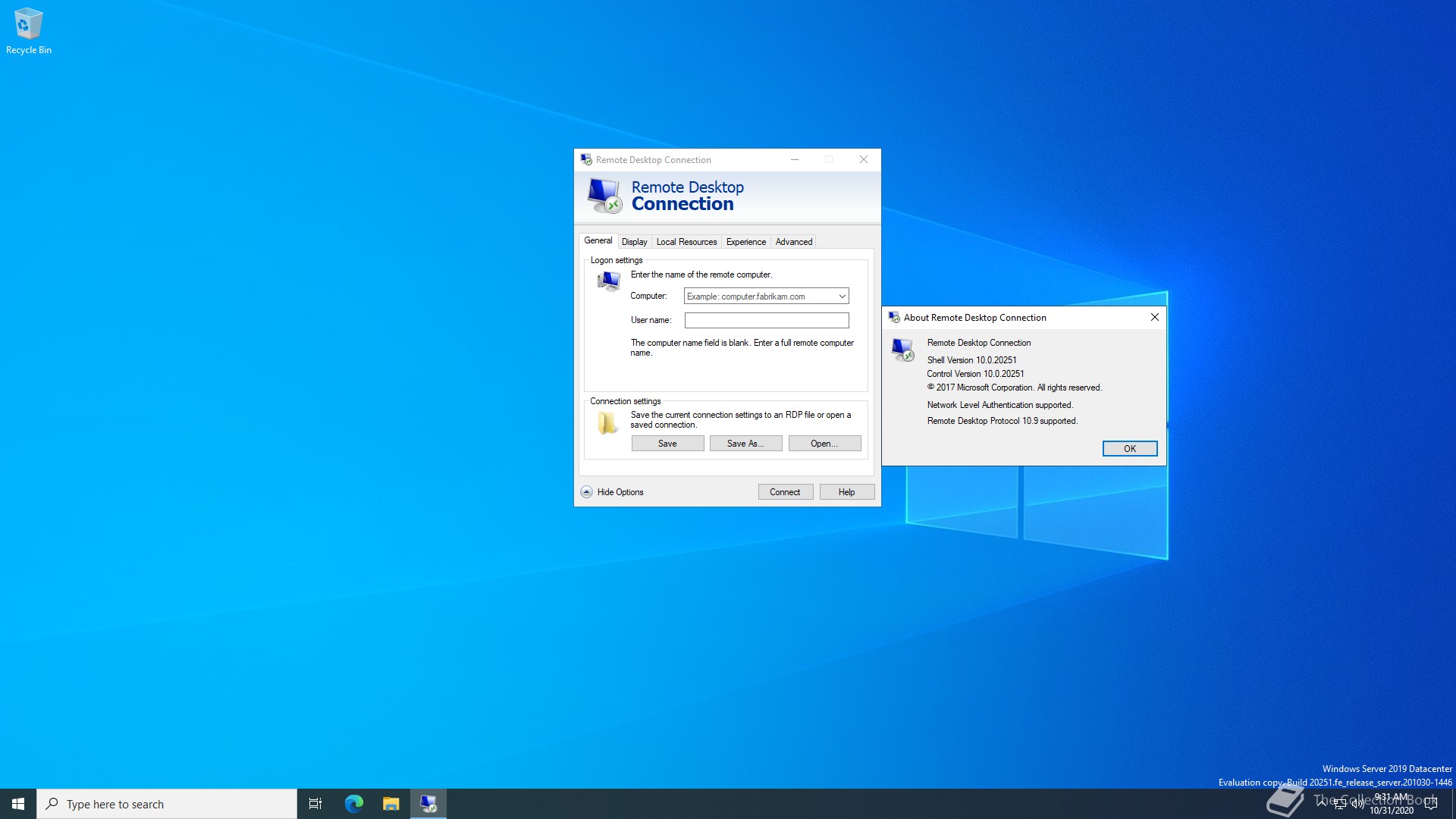Click the About dialog title bar icon
1456x819 pixels.
tap(894, 318)
